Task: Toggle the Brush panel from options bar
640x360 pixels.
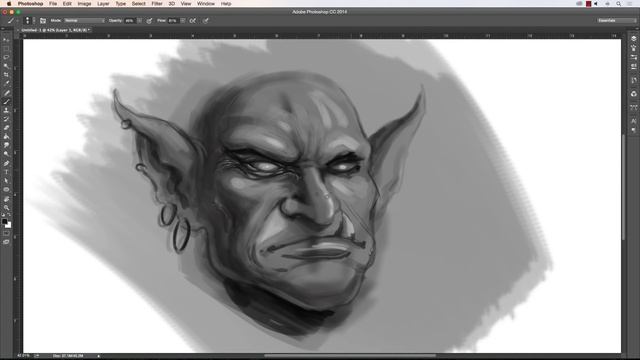Action: click(x=43, y=20)
